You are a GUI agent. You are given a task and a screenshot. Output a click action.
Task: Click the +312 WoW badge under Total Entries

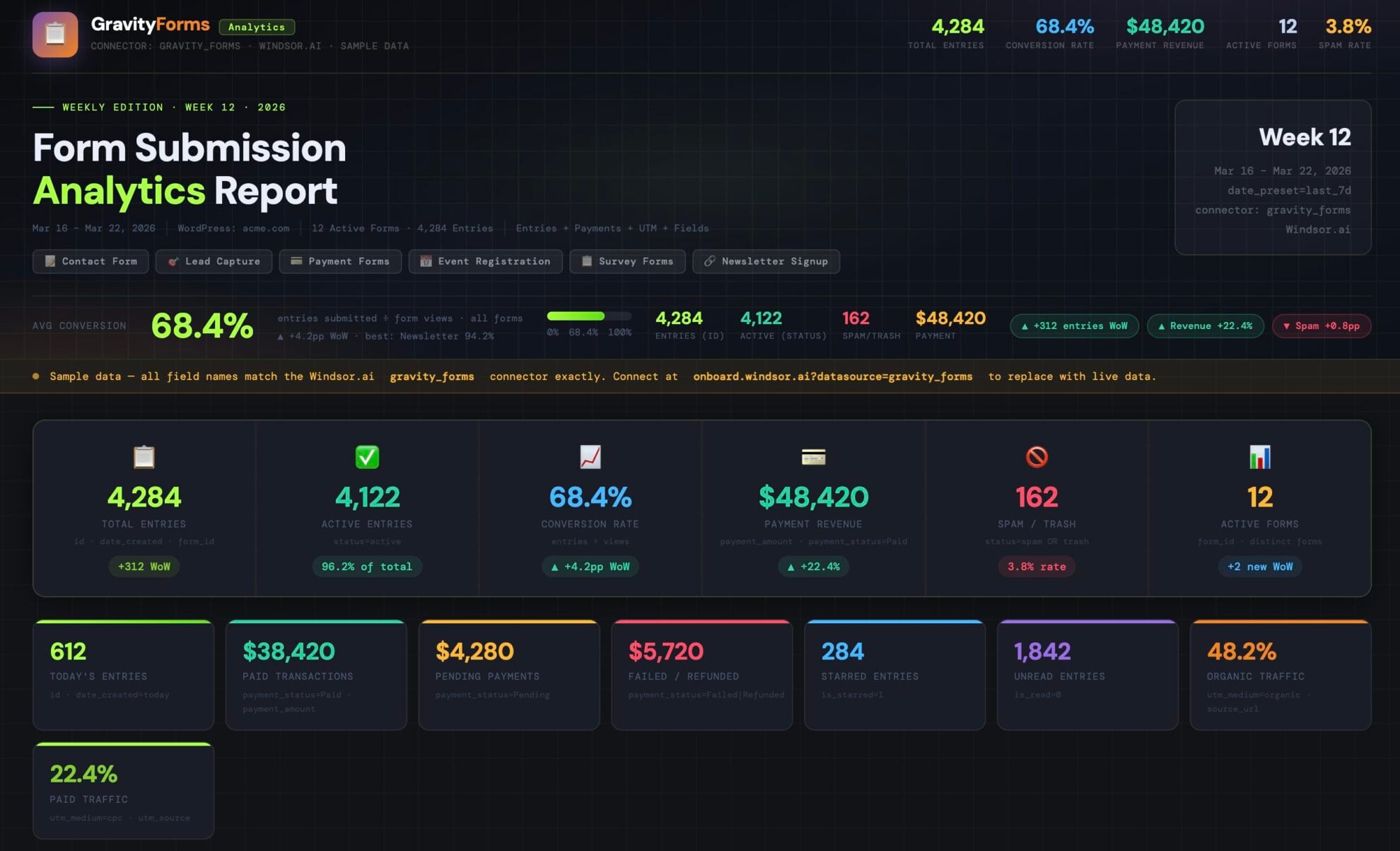[x=144, y=567]
